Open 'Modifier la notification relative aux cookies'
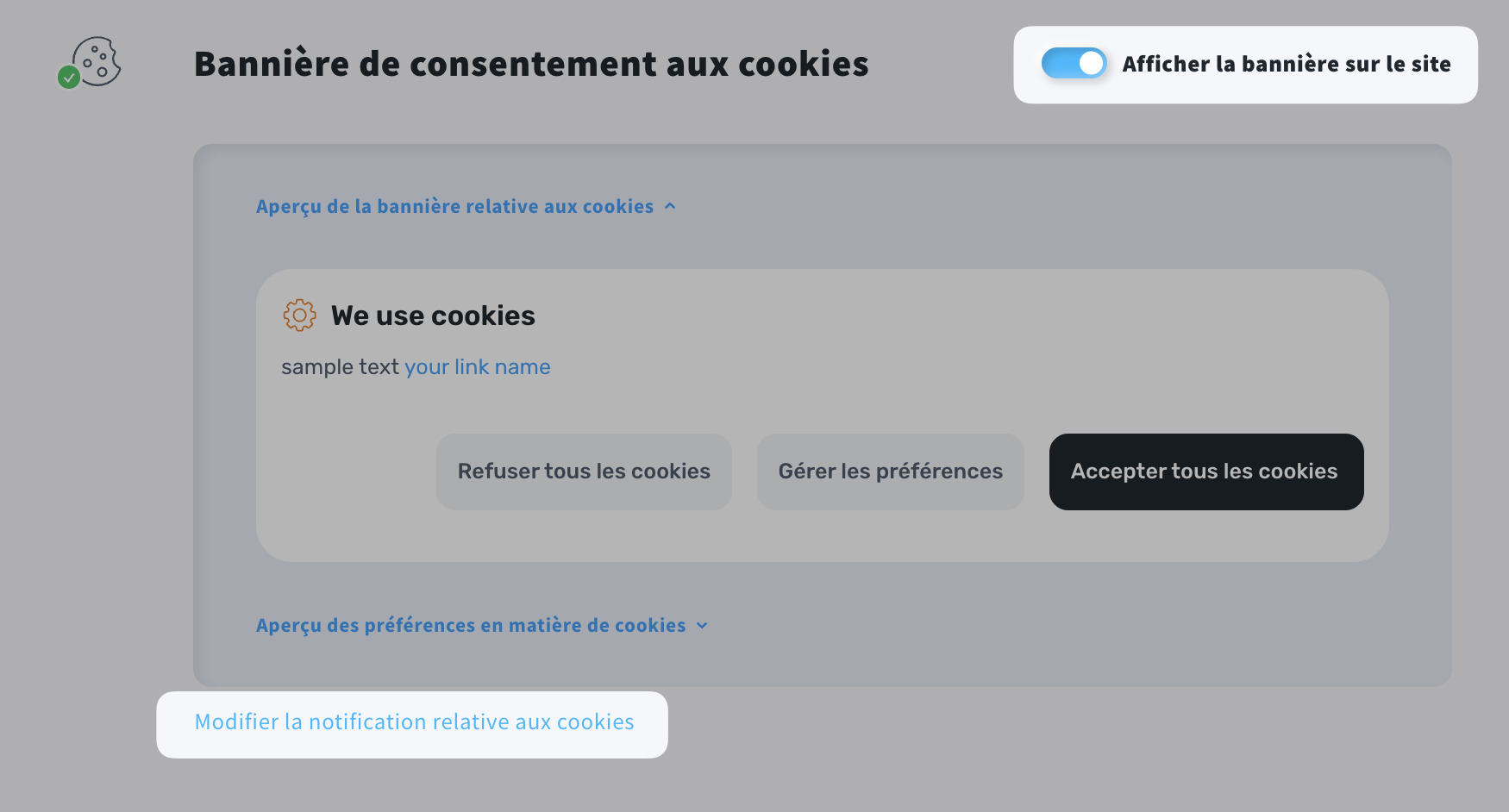 [413, 722]
